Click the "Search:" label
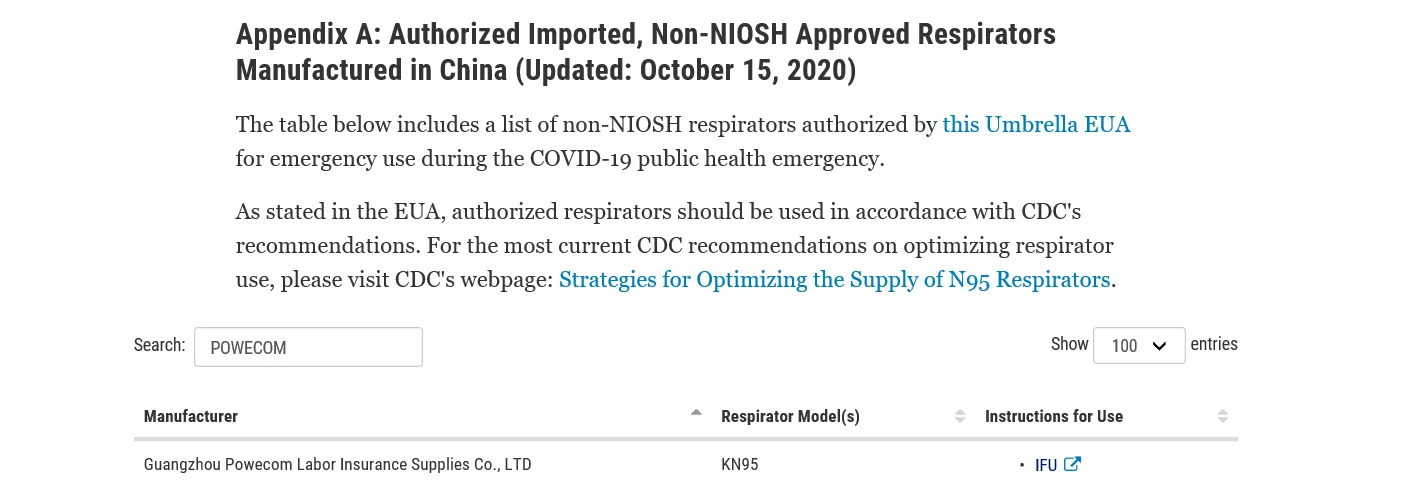This screenshot has width=1422, height=502. [159, 345]
